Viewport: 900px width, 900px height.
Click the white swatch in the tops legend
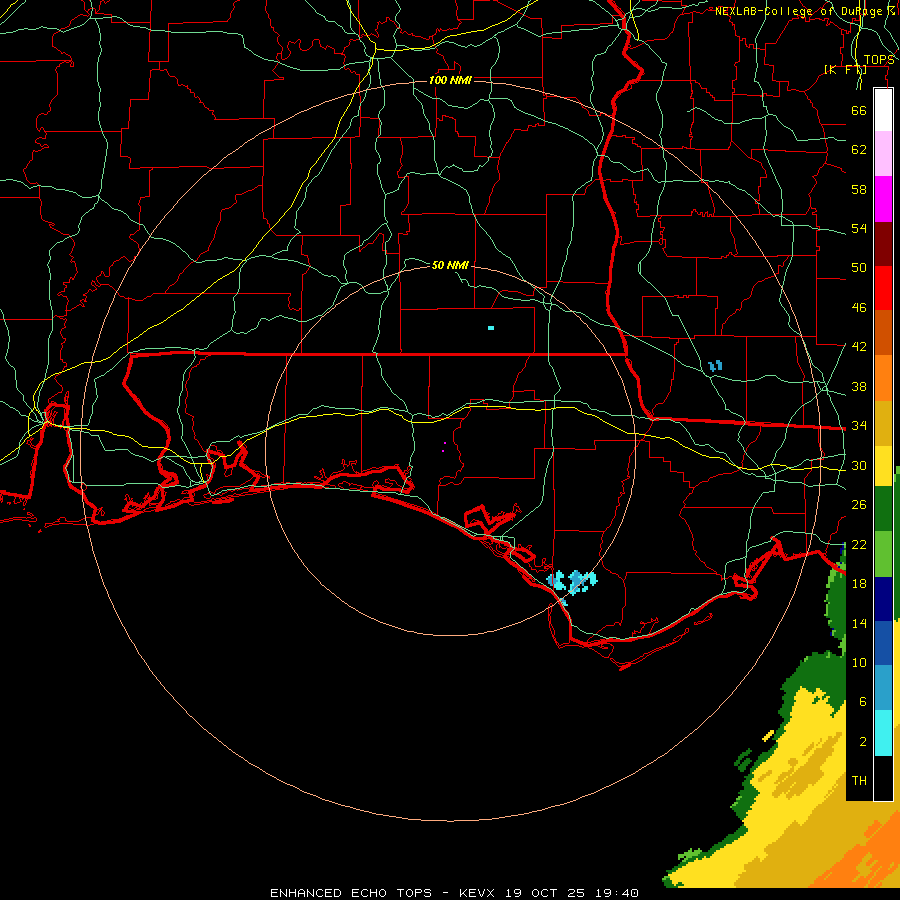(x=883, y=110)
